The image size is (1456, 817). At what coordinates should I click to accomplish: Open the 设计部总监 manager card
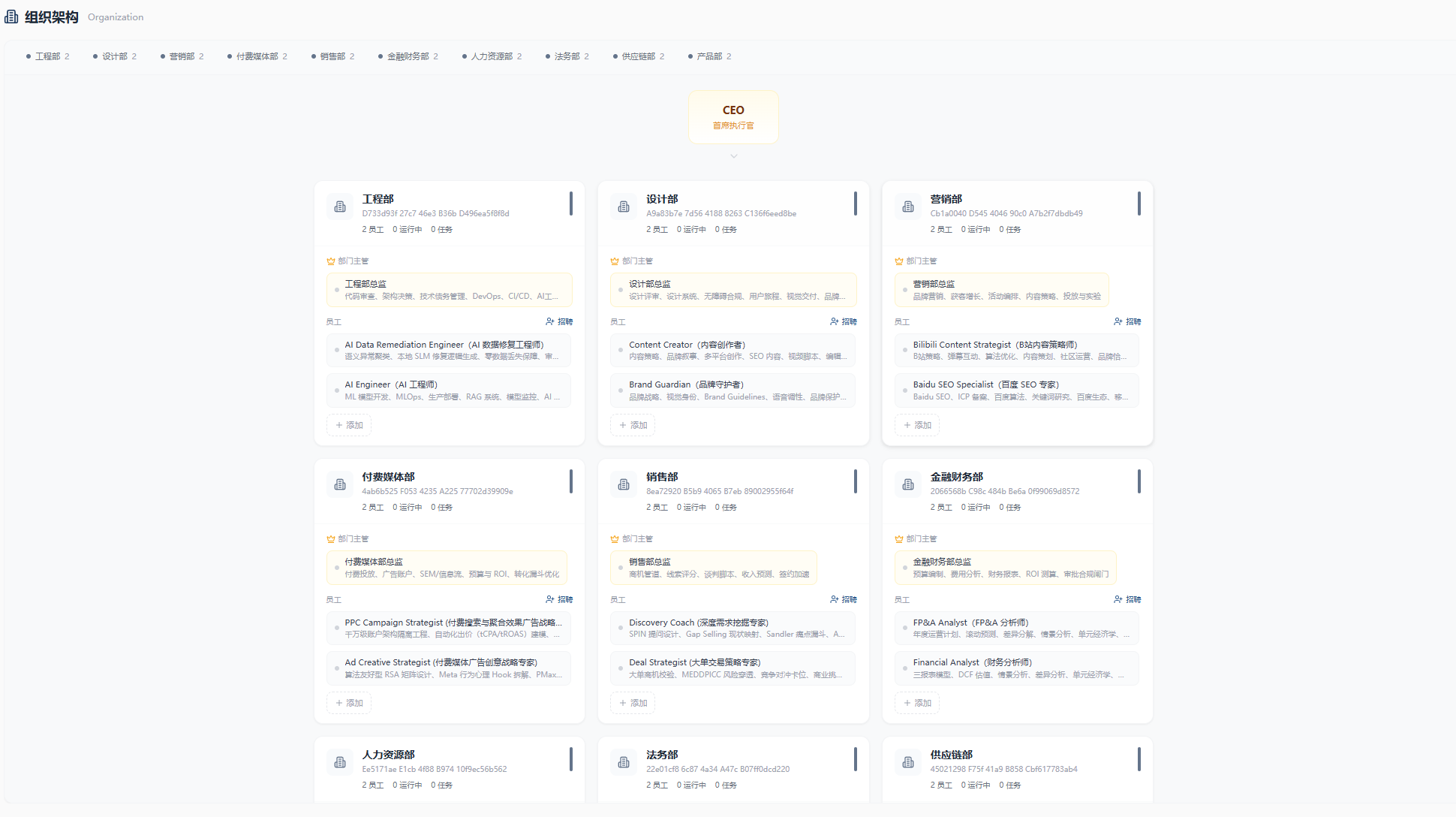pyautogui.click(x=733, y=290)
